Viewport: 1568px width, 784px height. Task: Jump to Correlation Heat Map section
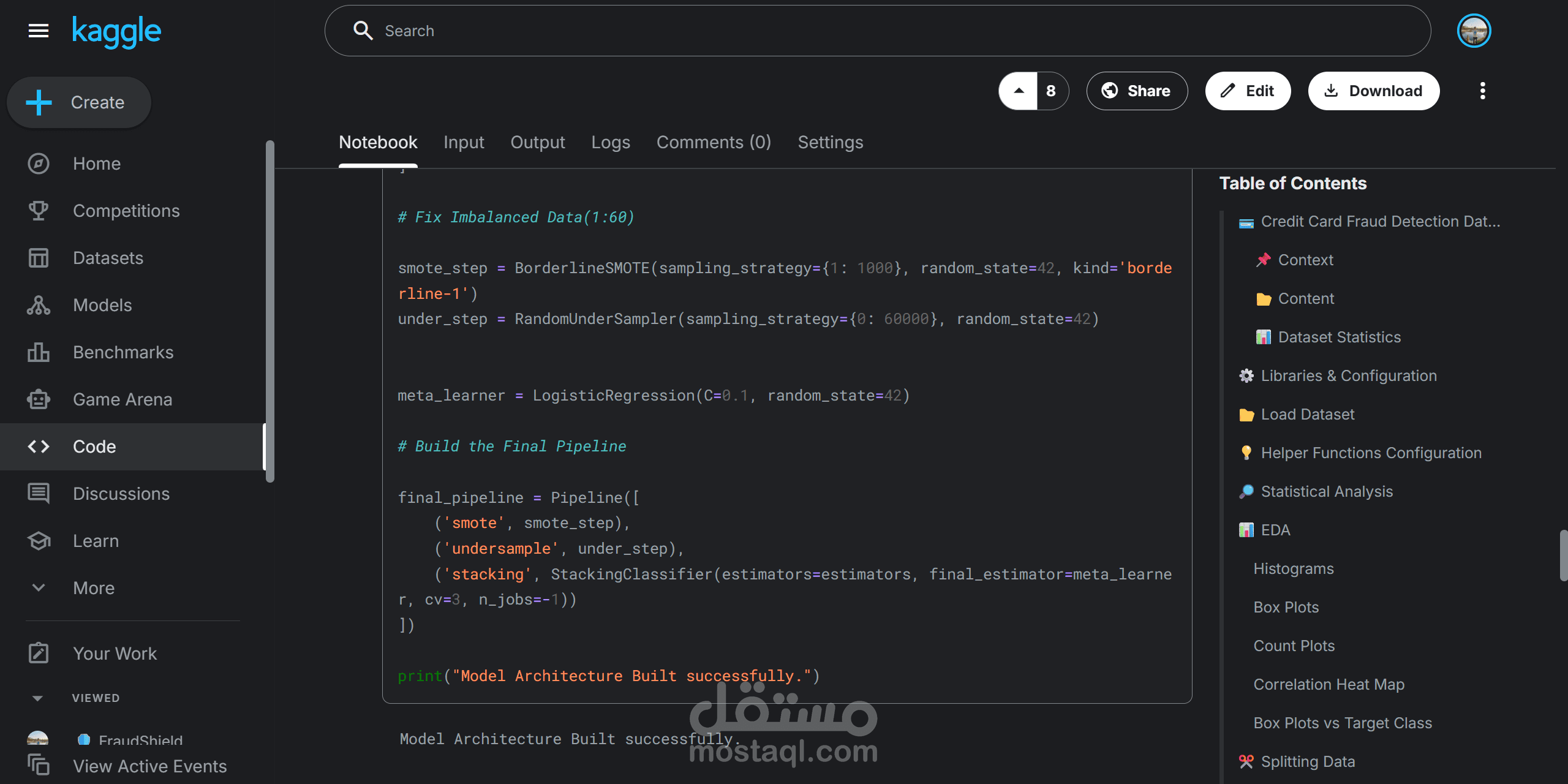(x=1329, y=684)
